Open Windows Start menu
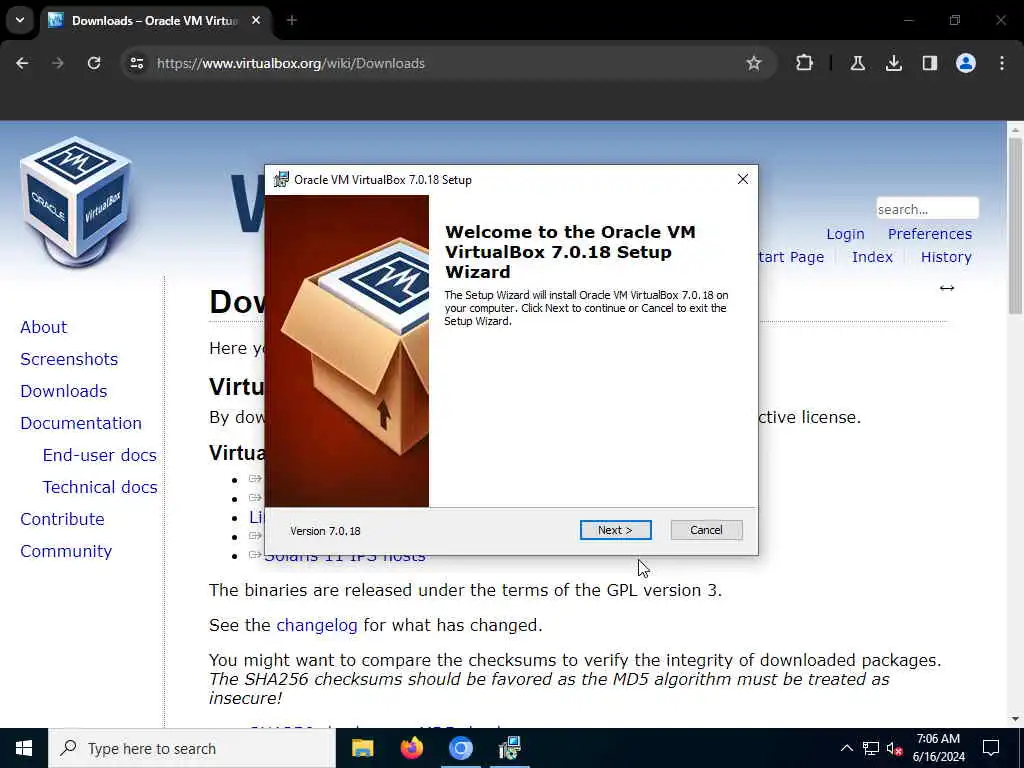The image size is (1024, 768). tap(24, 748)
